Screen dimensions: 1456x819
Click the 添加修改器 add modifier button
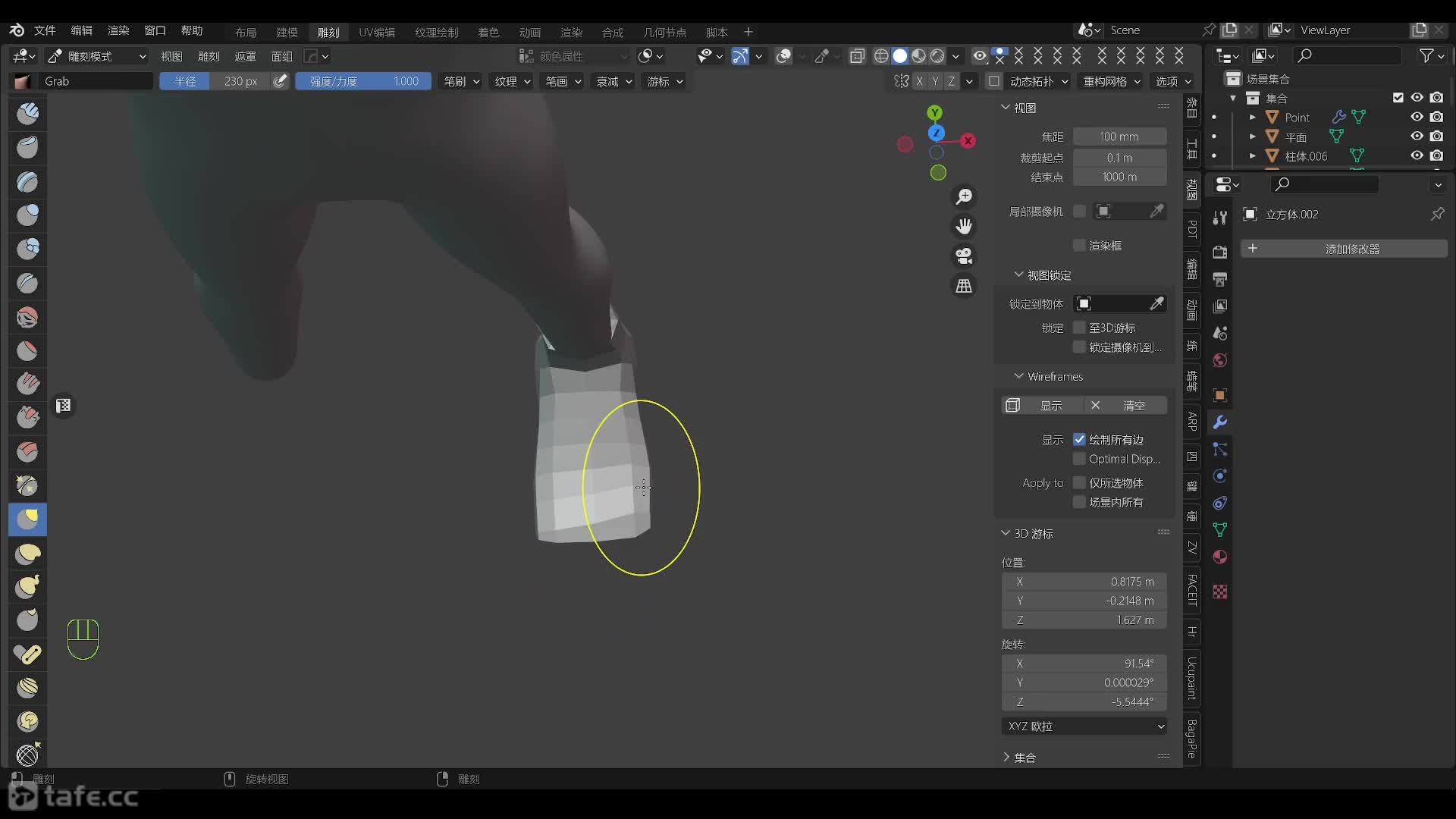[1344, 249]
